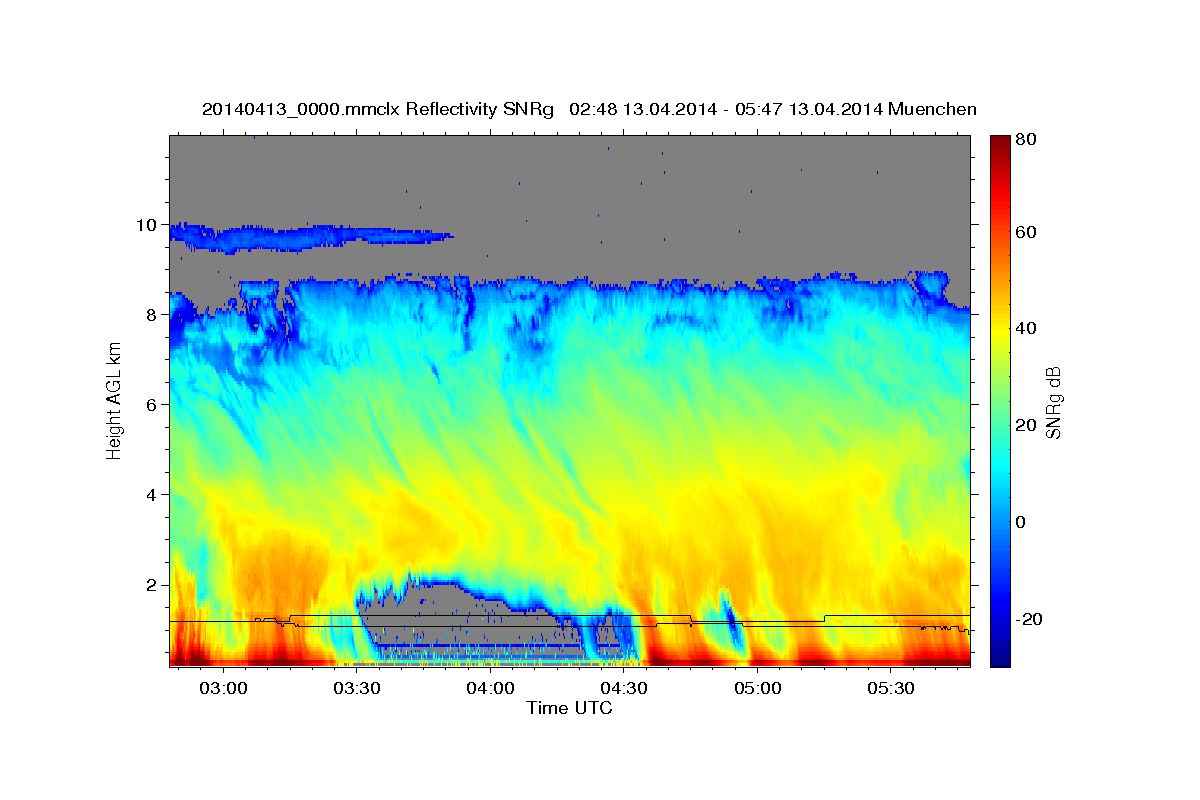This screenshot has height=800, width=1200.
Task: Click the 05:30 time tick label
Action: click(x=891, y=689)
